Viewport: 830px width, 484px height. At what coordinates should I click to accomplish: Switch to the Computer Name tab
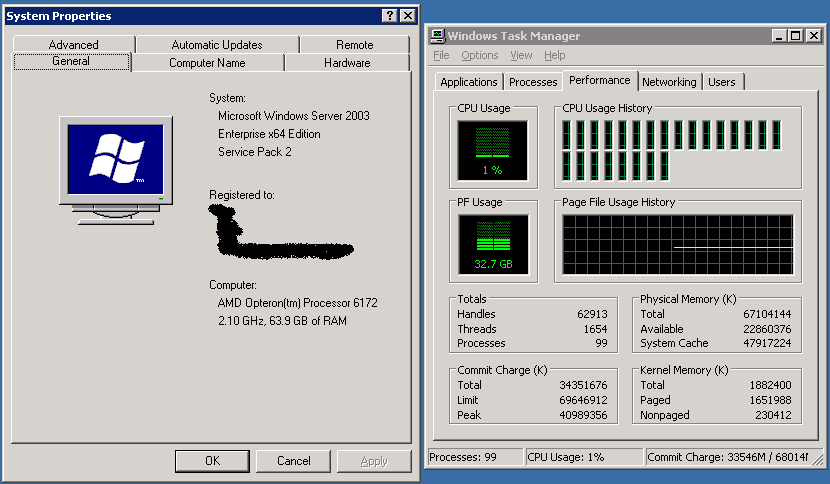pyautogui.click(x=207, y=62)
